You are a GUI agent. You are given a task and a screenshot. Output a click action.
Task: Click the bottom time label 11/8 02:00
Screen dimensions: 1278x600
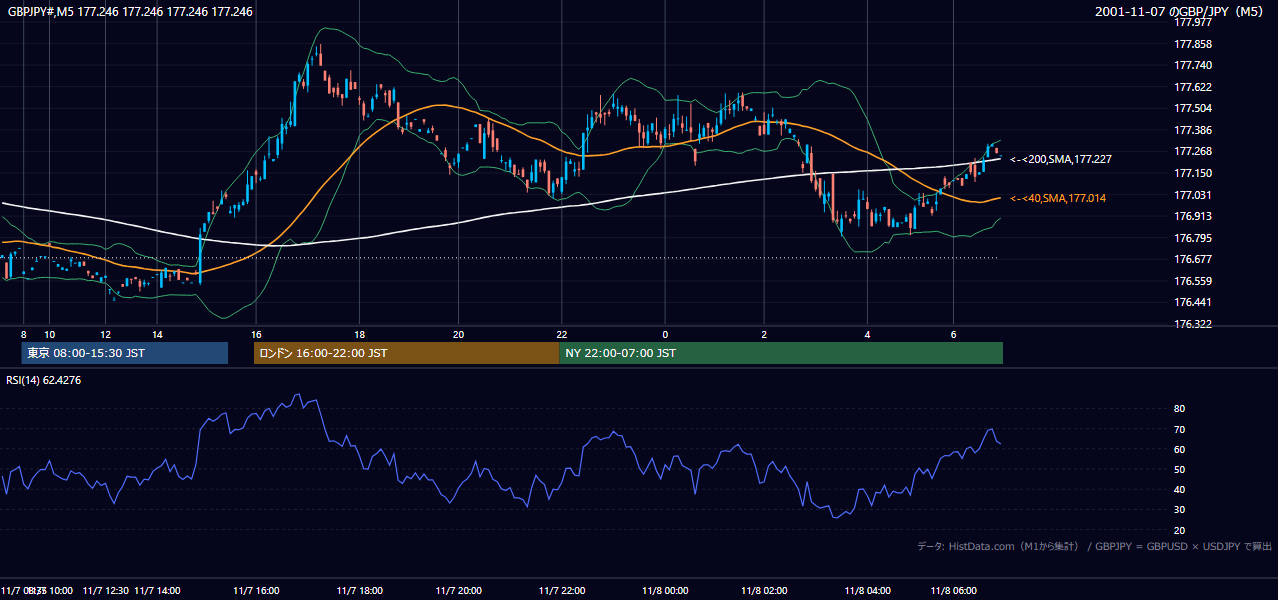pos(764,591)
